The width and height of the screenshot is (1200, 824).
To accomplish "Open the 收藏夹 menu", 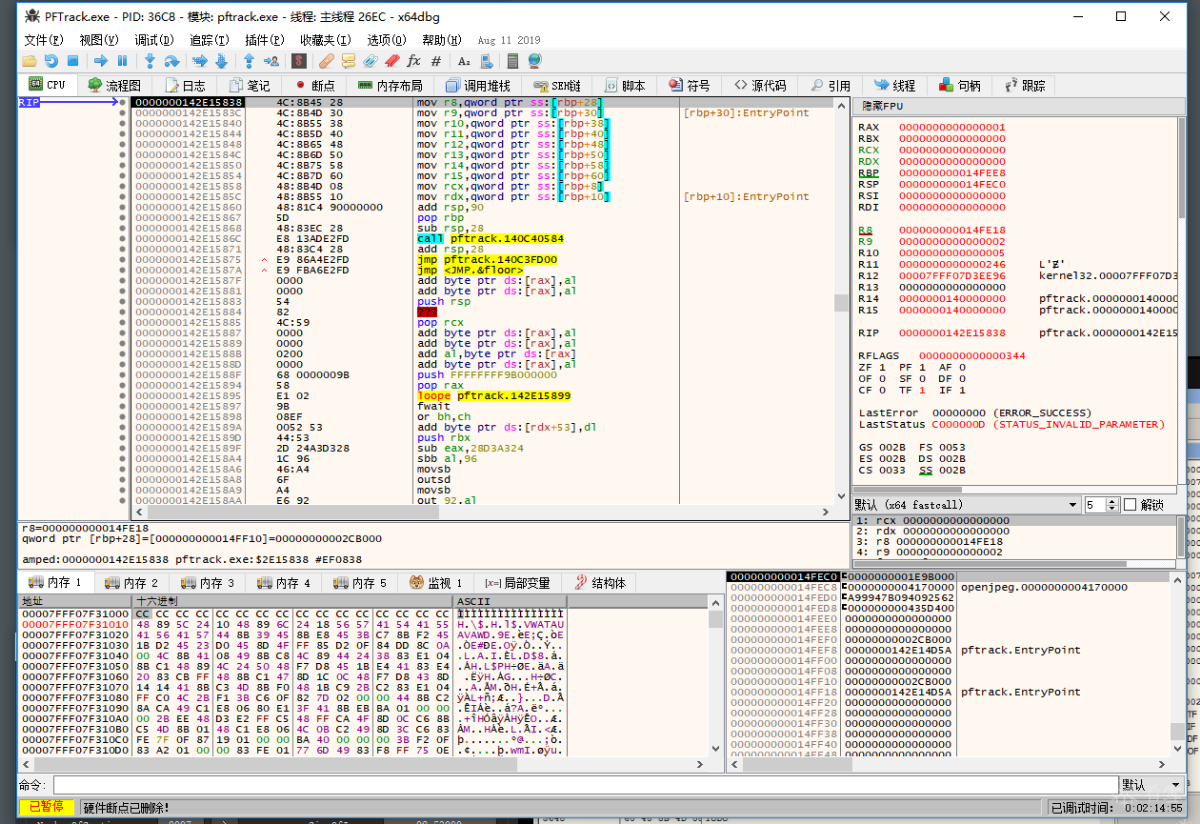I will click(x=326, y=40).
